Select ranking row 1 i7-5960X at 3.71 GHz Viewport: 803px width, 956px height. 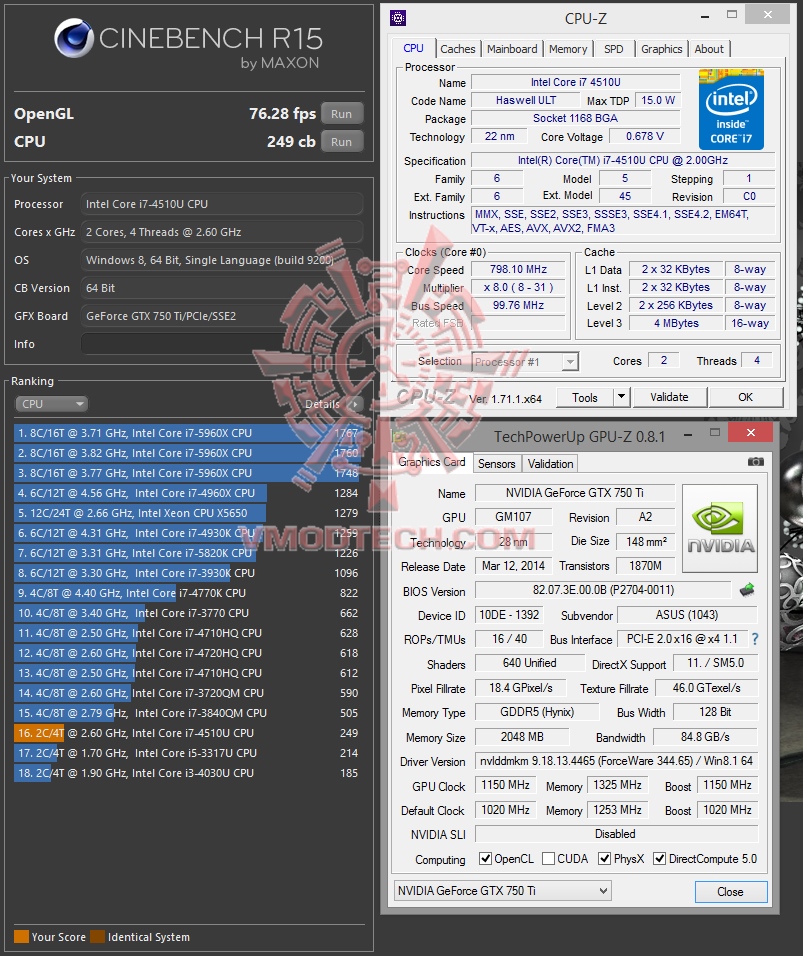[x=187, y=433]
